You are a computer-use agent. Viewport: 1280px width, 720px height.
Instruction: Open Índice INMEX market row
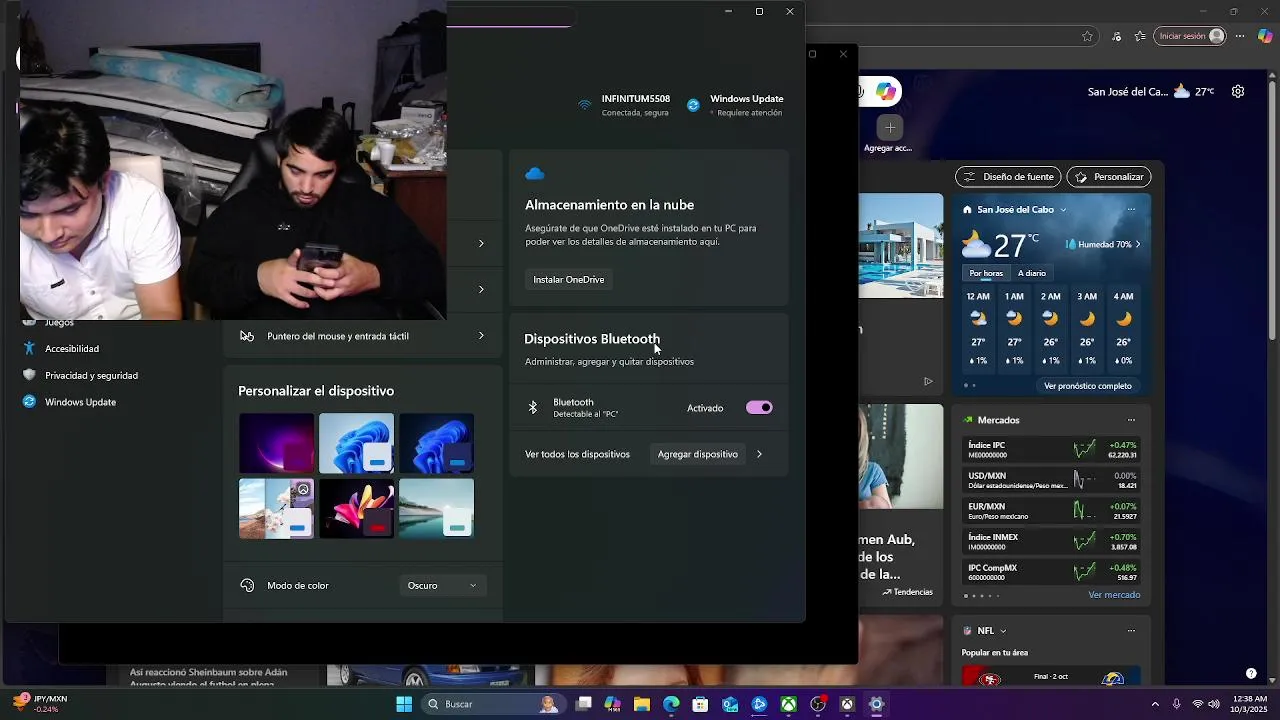click(1052, 541)
